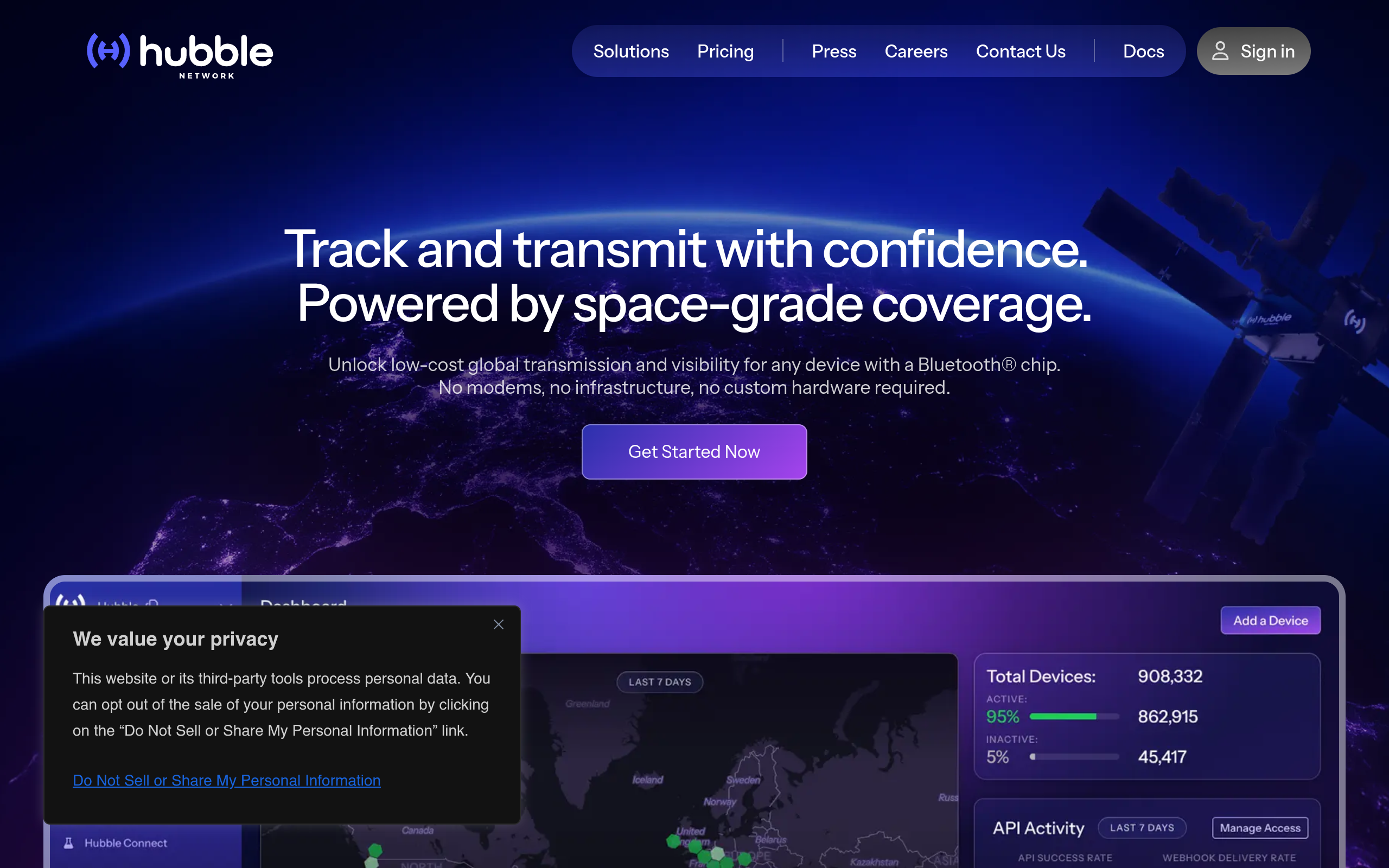The image size is (1389, 868).
Task: Click the API SUCCESS RATE label
Action: pos(1065,858)
